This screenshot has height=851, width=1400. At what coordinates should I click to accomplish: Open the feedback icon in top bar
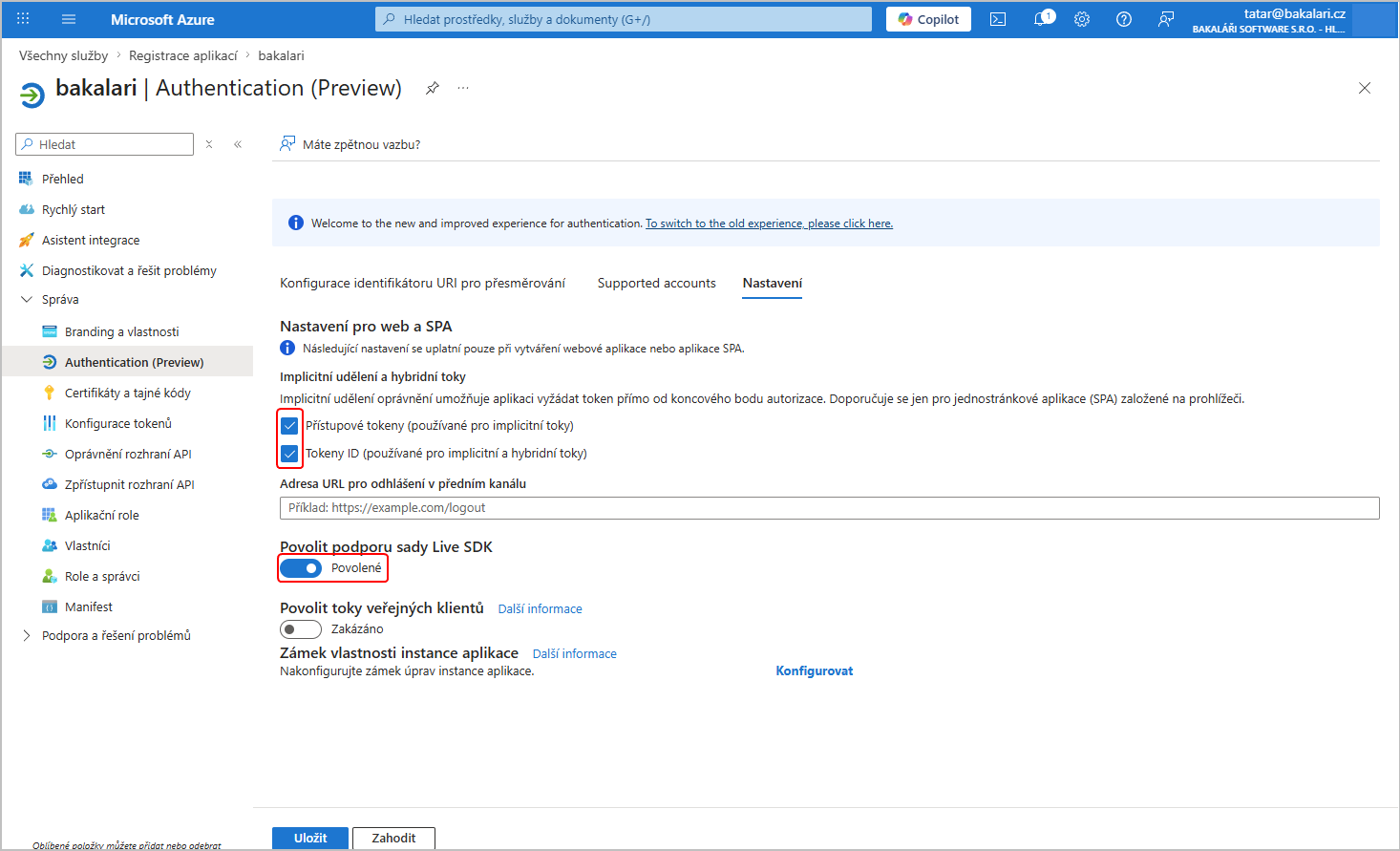1166,19
